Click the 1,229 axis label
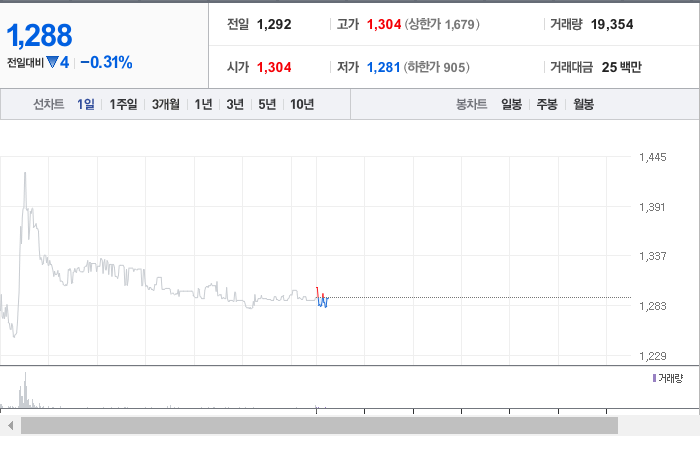700x450 pixels. point(653,356)
